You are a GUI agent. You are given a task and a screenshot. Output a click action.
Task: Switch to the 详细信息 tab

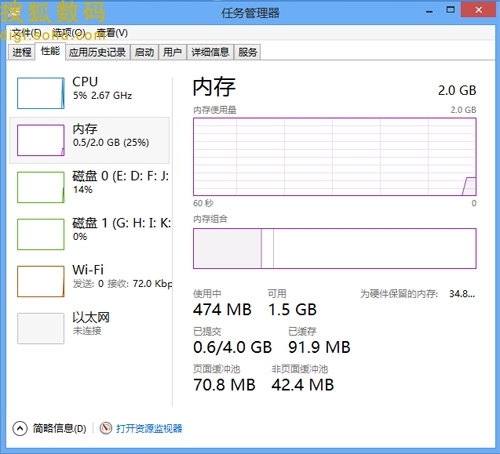[x=210, y=52]
